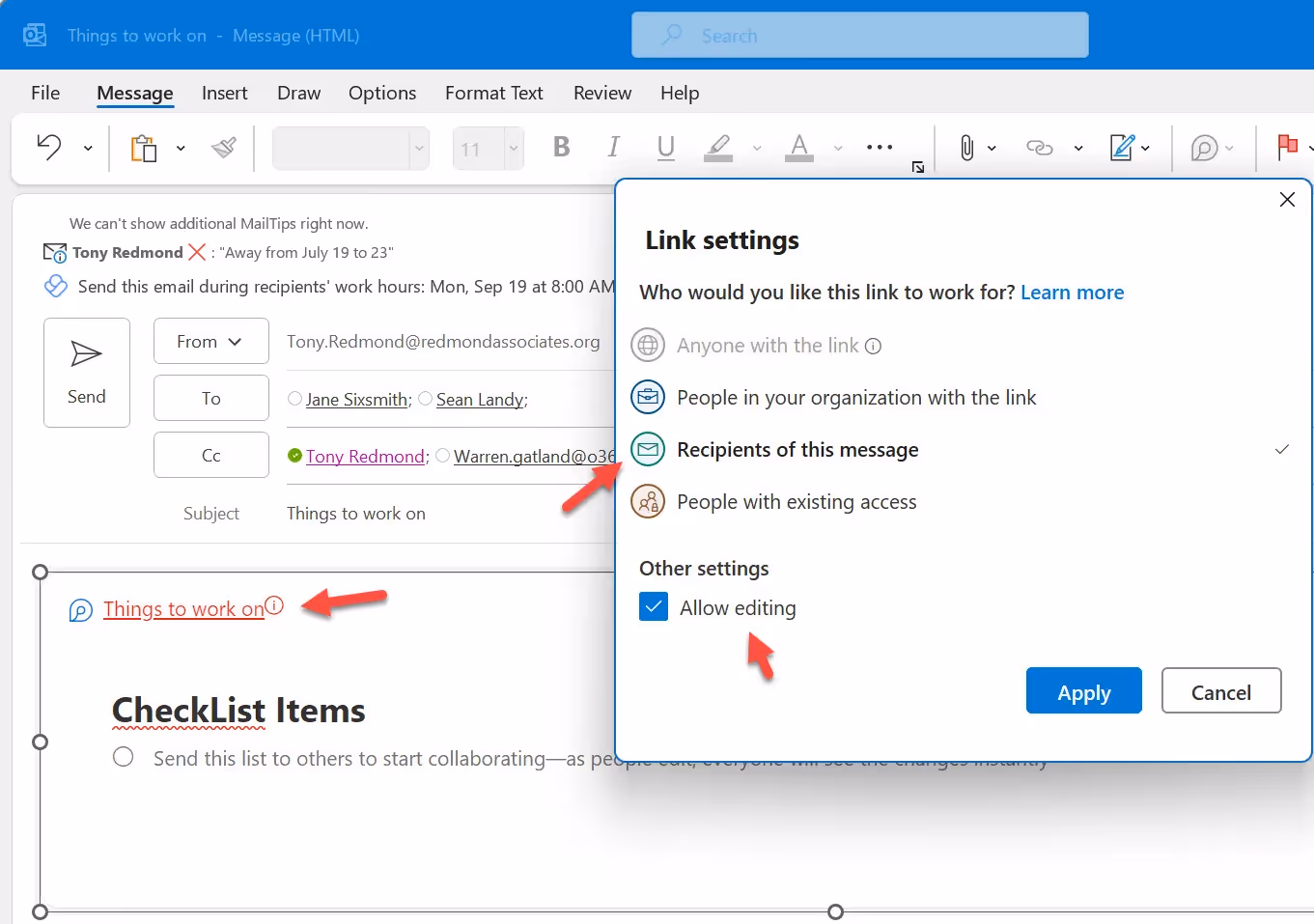The height and width of the screenshot is (924, 1314).
Task: Expand the Paste options dropdown
Action: tap(181, 149)
